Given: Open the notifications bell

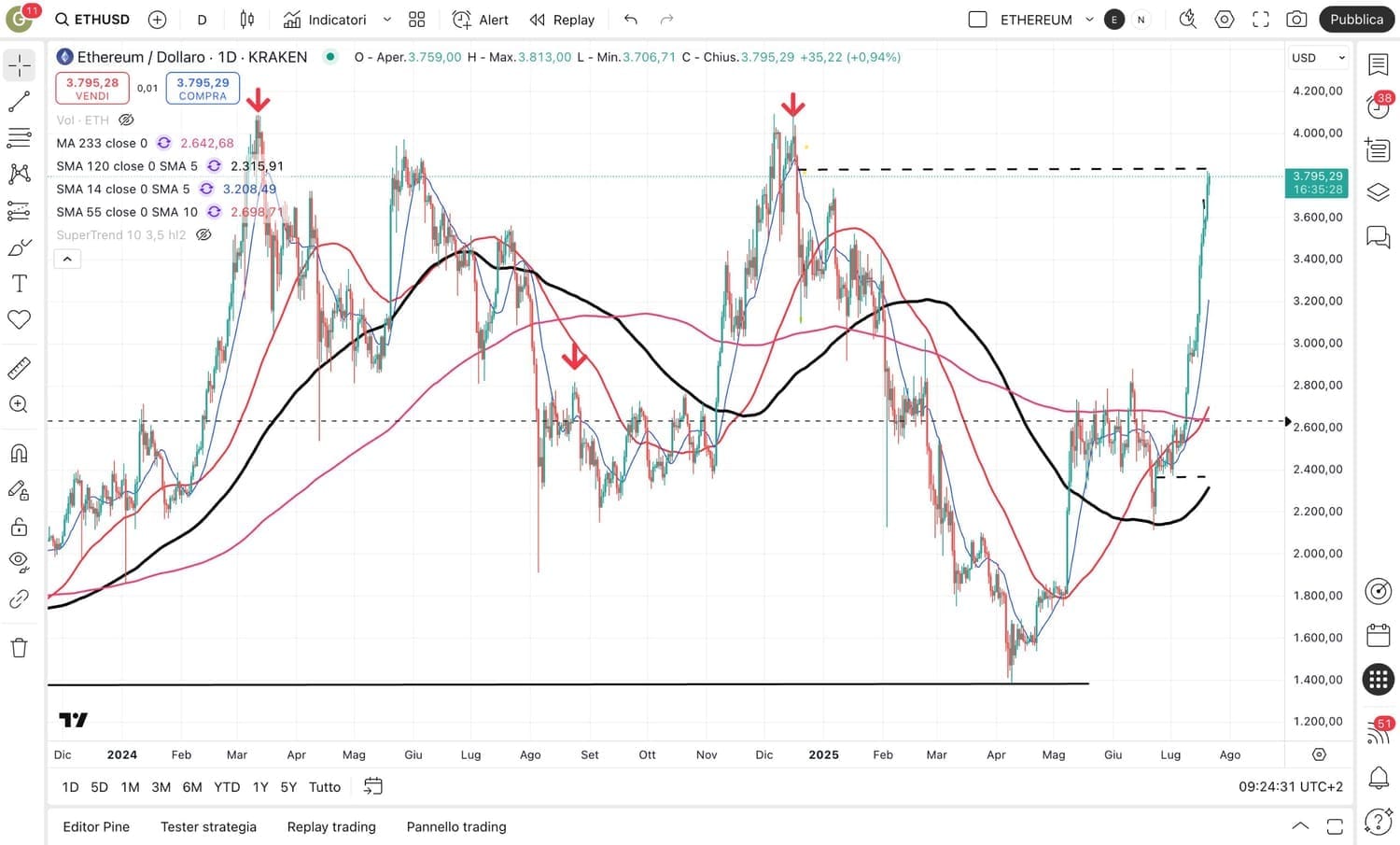Looking at the screenshot, I should tap(1379, 777).
